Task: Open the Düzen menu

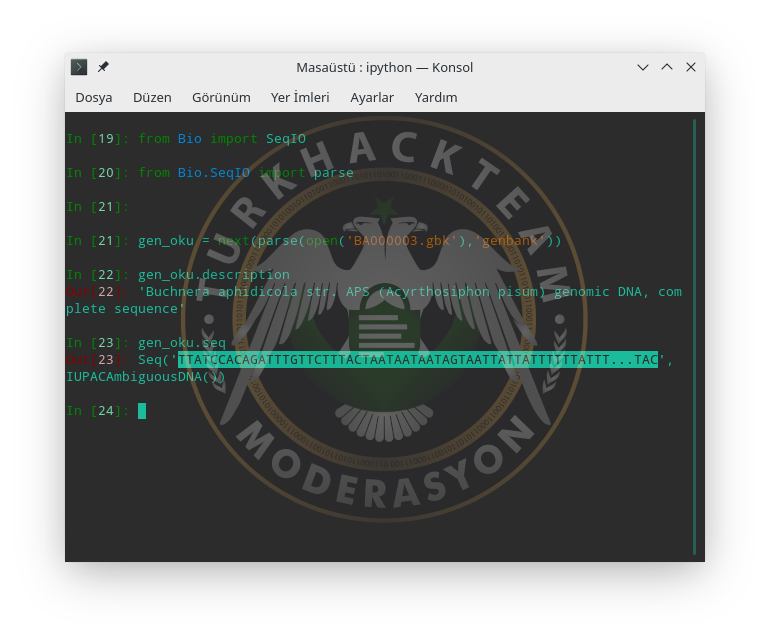Action: (152, 97)
